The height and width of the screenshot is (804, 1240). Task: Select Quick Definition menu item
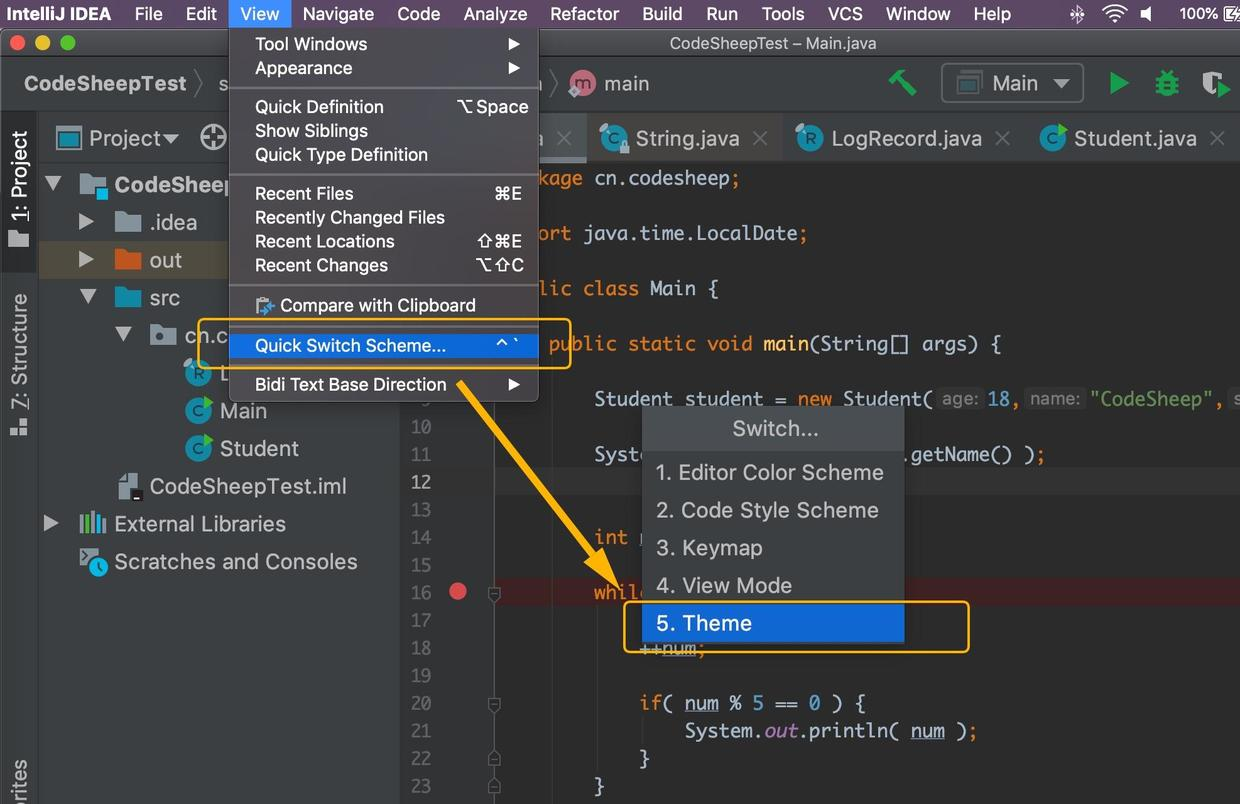[384, 107]
